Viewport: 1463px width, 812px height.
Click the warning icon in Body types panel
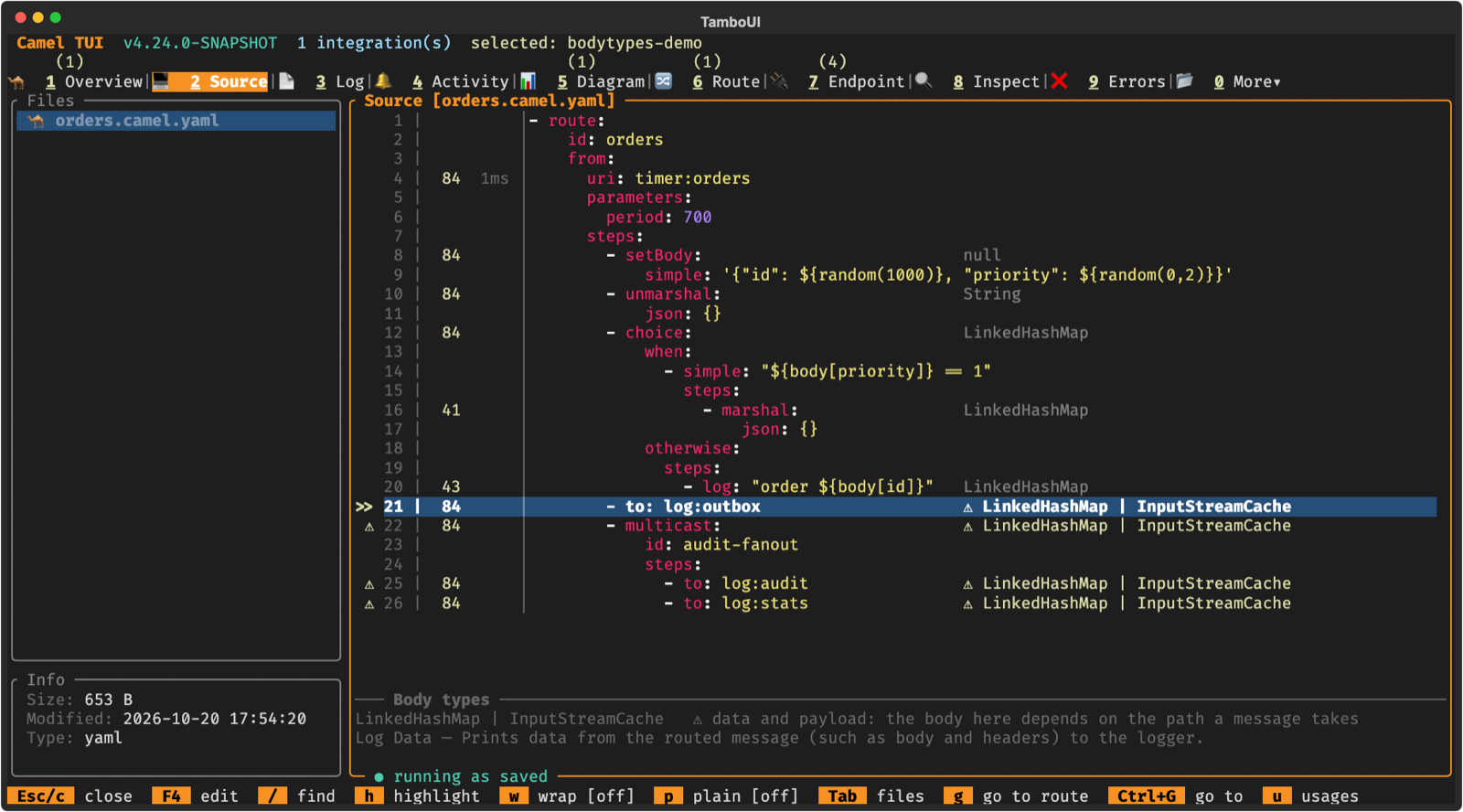pos(698,720)
